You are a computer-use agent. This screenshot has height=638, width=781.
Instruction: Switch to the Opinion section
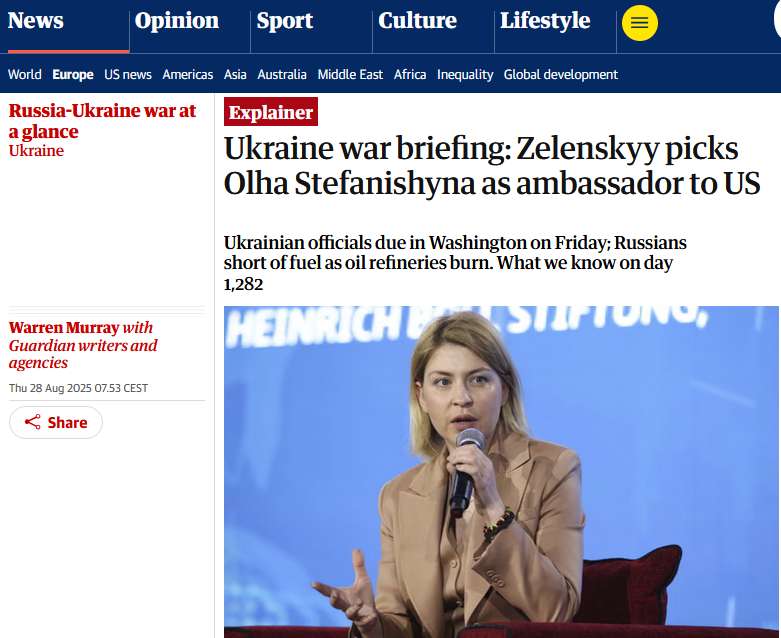[x=177, y=21]
